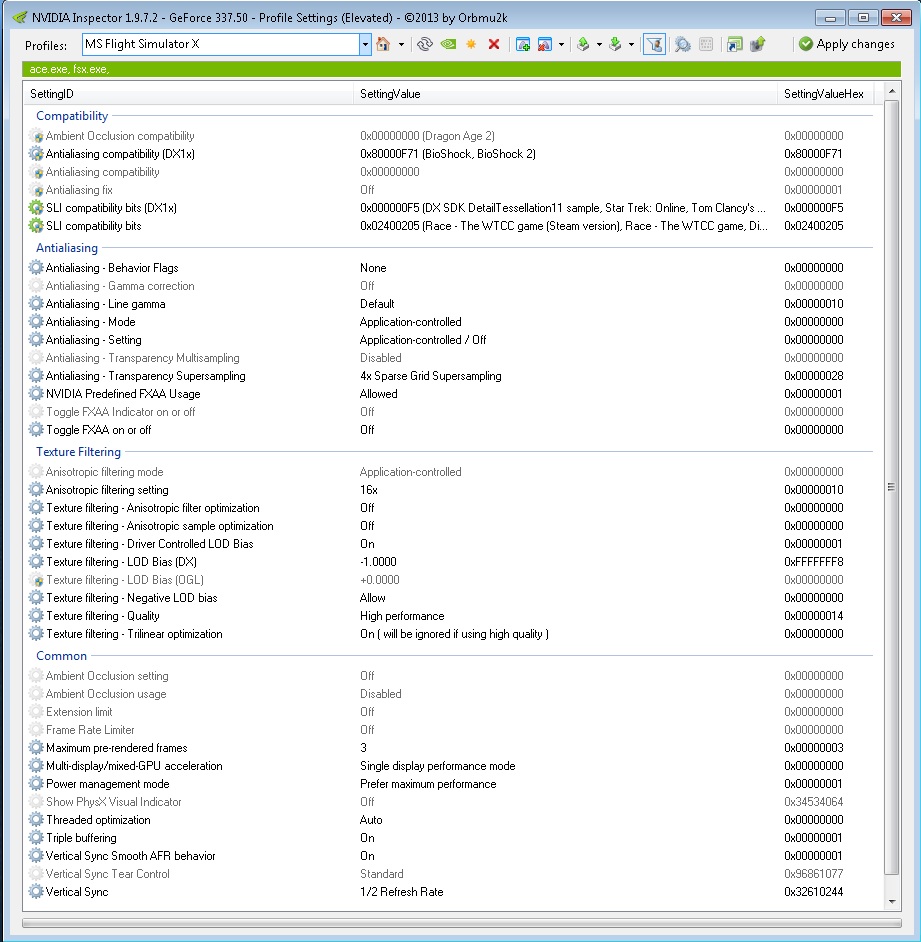This screenshot has width=921, height=942.
Task: Open the bit value editor grid icon
Action: [707, 44]
